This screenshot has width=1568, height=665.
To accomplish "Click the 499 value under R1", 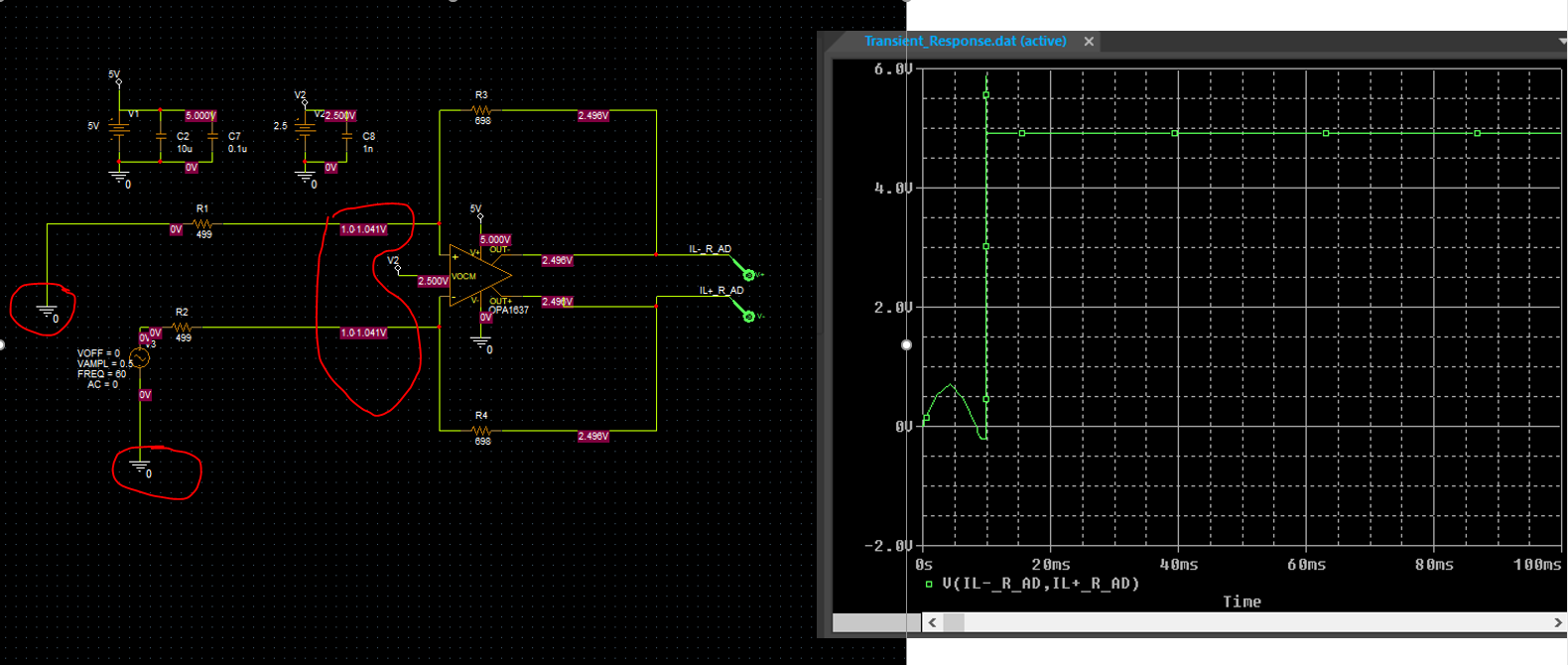I will (203, 234).
